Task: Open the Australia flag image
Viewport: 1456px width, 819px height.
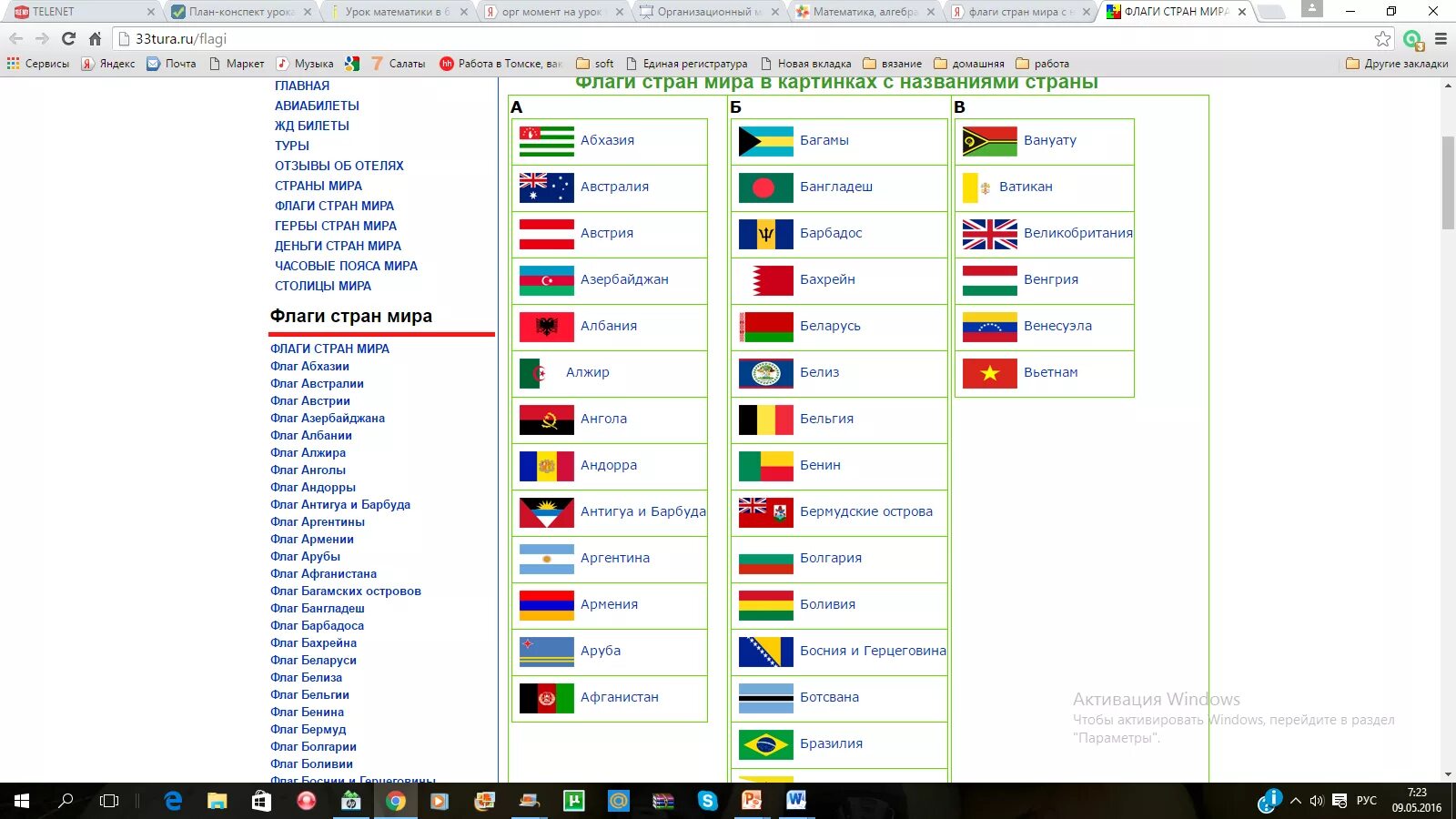Action: tap(546, 187)
